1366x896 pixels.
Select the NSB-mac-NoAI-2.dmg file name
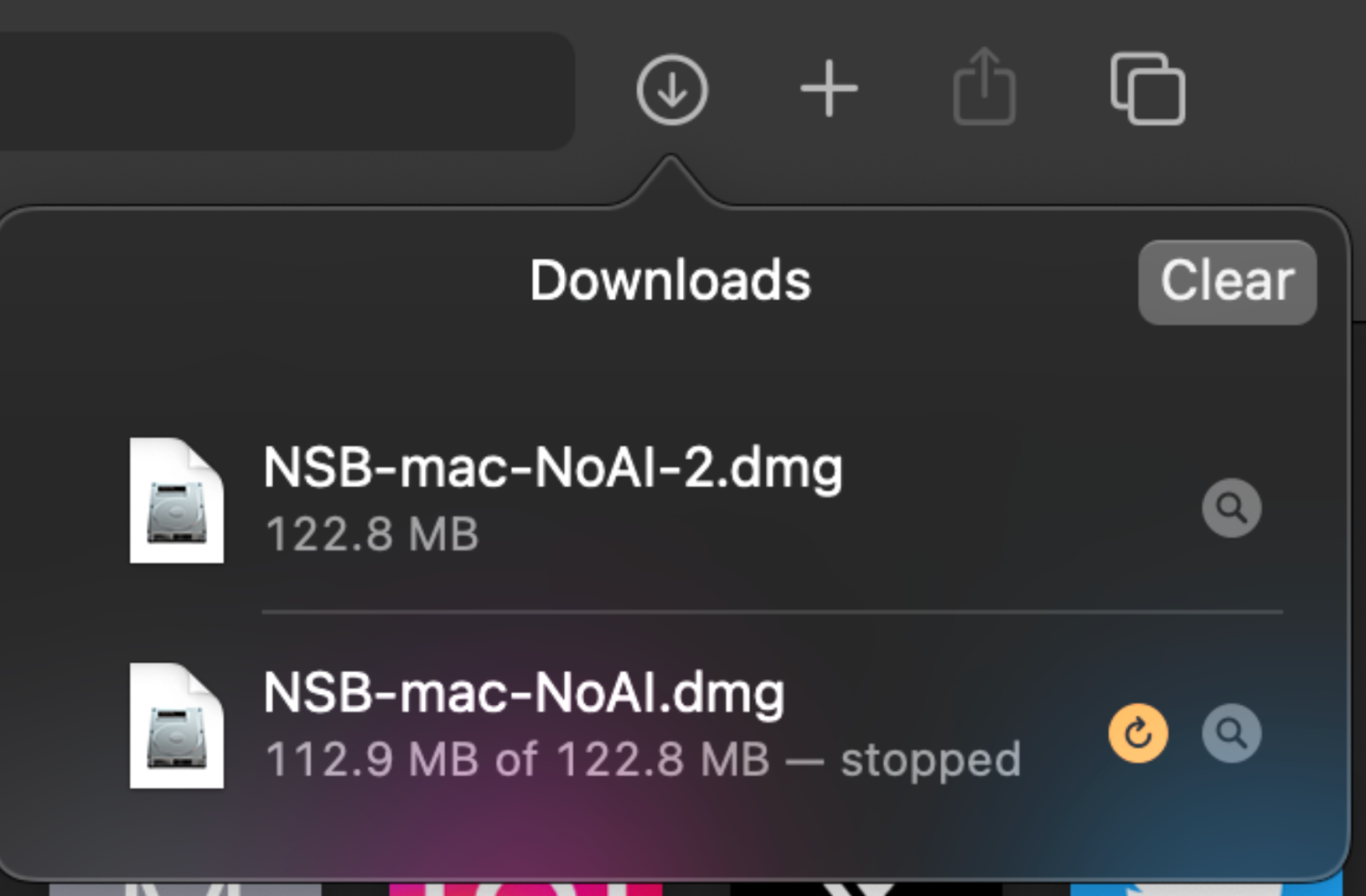[x=552, y=468]
